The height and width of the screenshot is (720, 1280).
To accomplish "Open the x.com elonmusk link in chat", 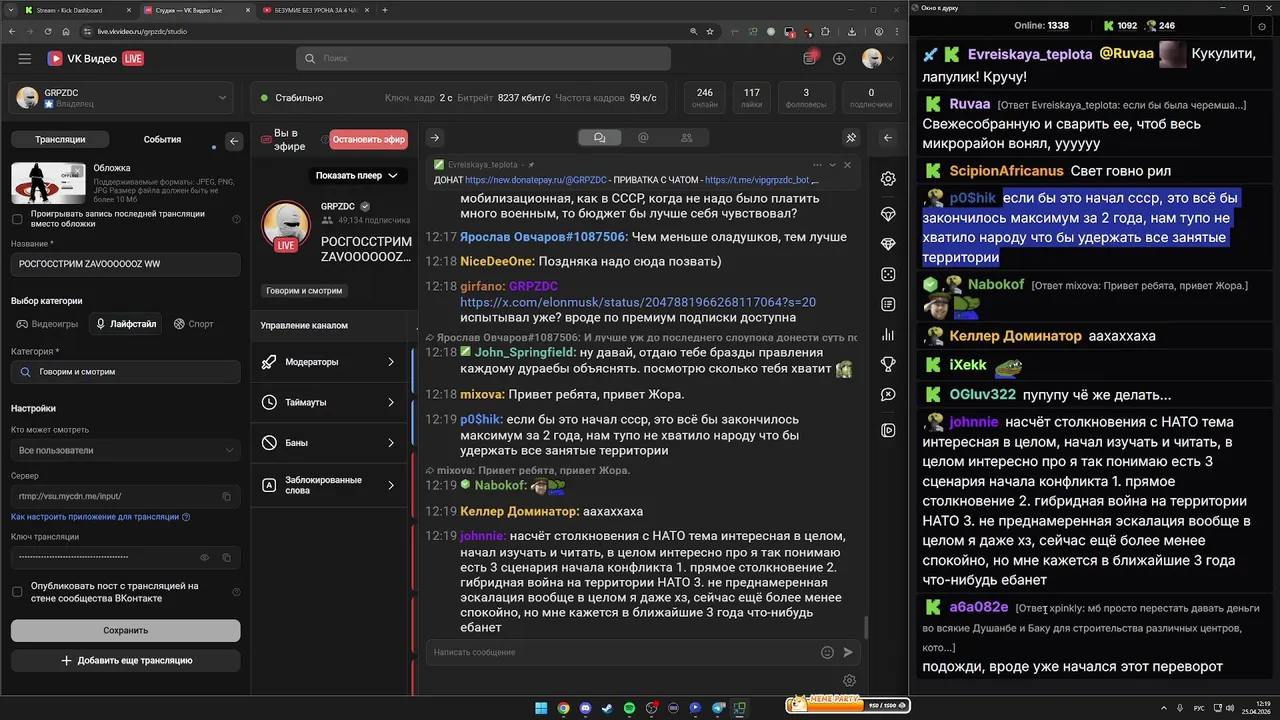I will (638, 302).
